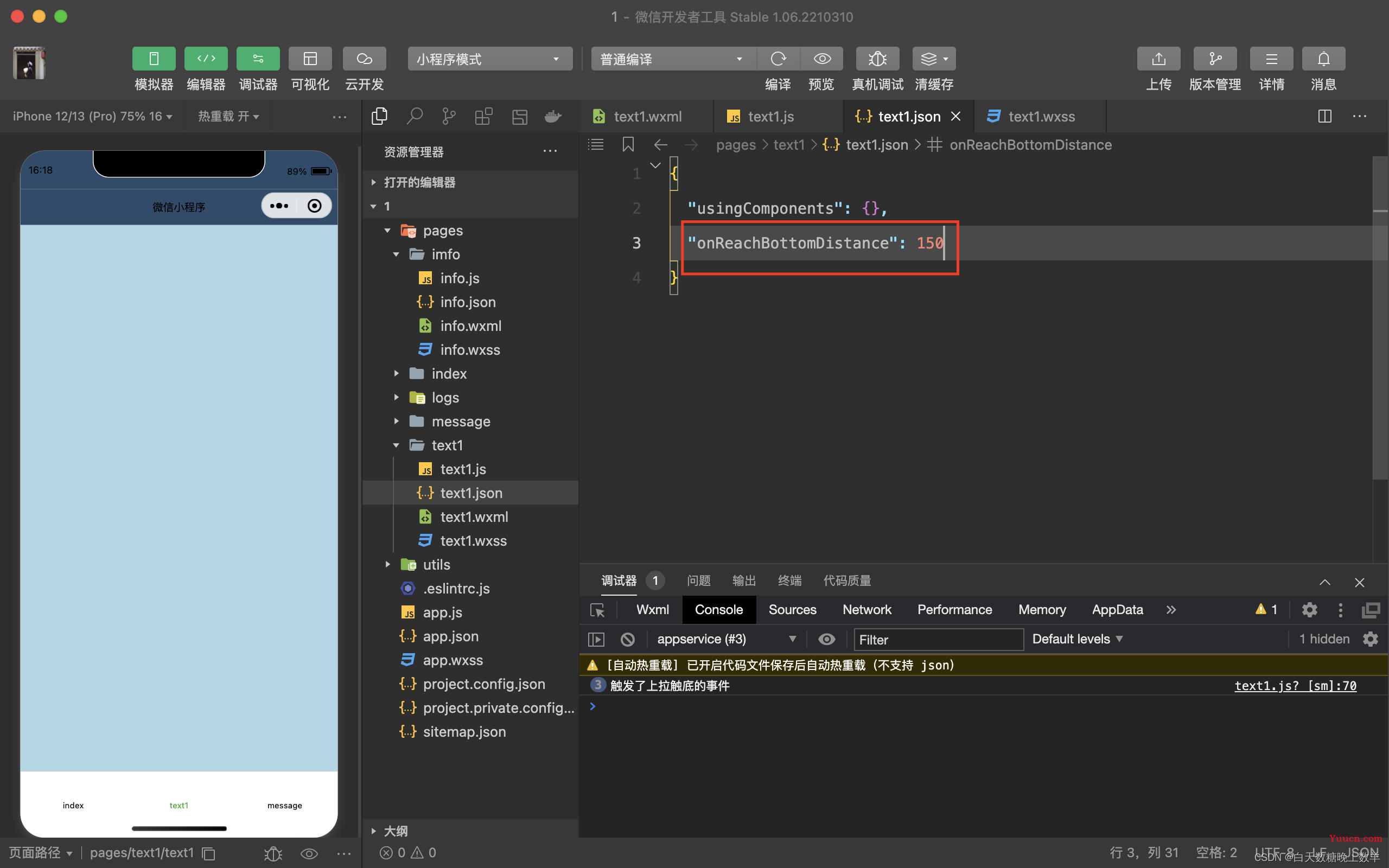Open the Wxml devtools tab
The width and height of the screenshot is (1389, 868).
(653, 610)
